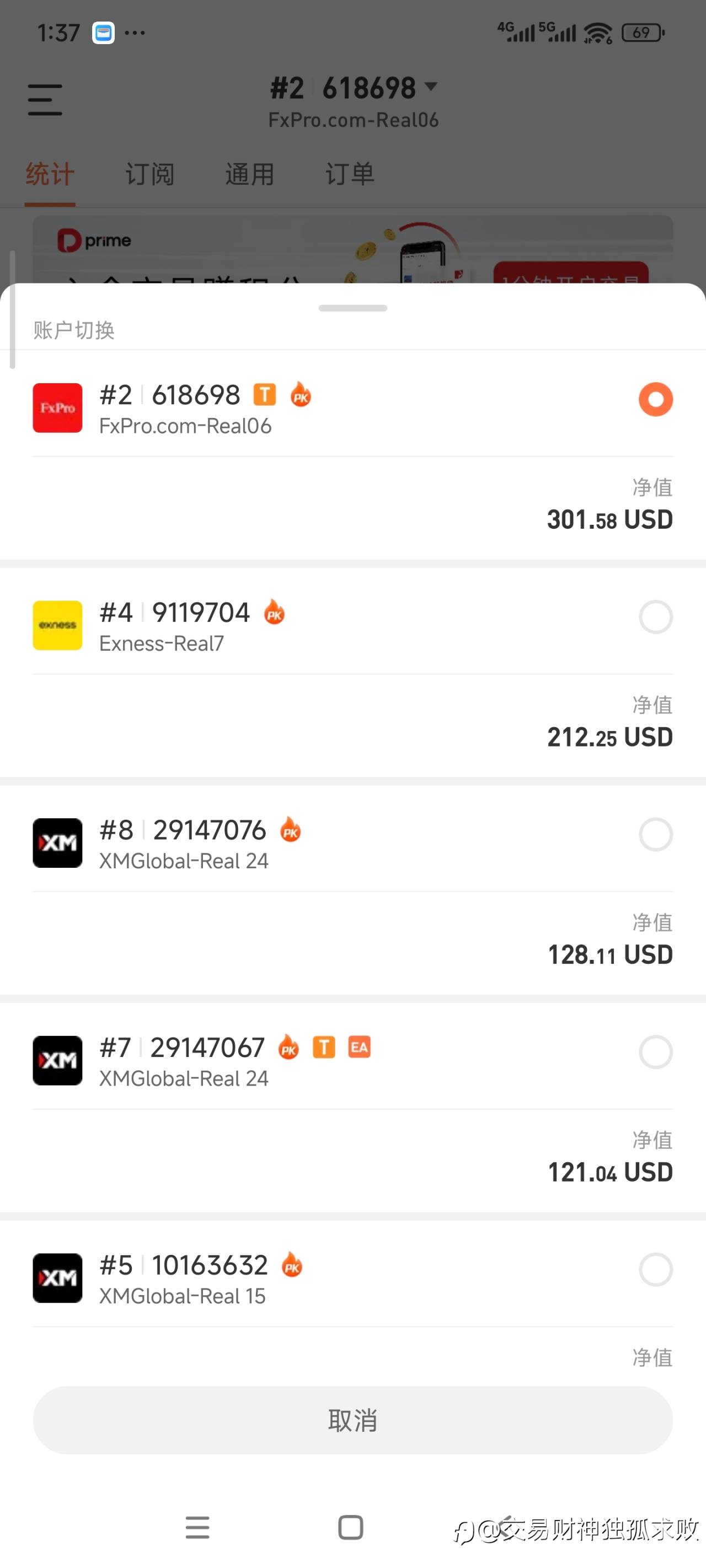Switch to the 统计 tab
Viewport: 706px width, 1568px height.
tap(50, 175)
